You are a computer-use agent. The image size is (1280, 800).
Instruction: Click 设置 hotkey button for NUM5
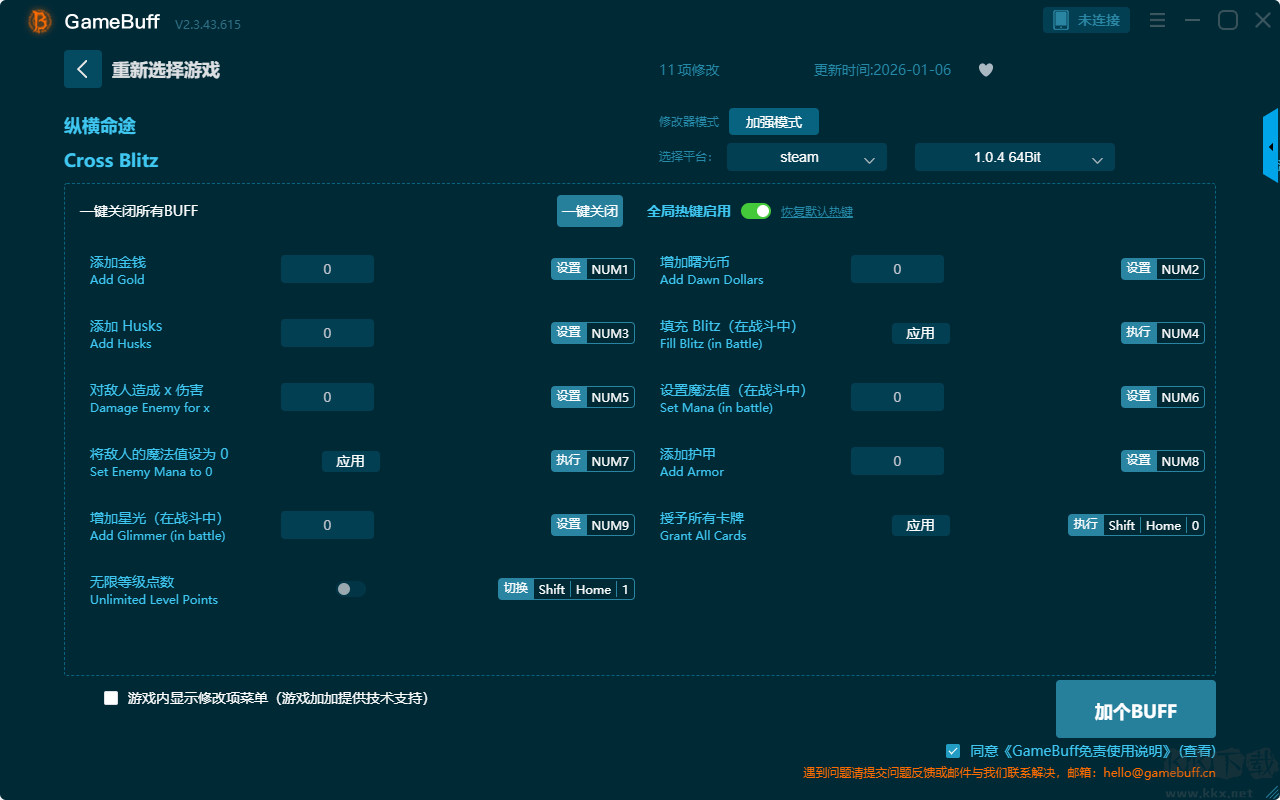tap(569, 397)
